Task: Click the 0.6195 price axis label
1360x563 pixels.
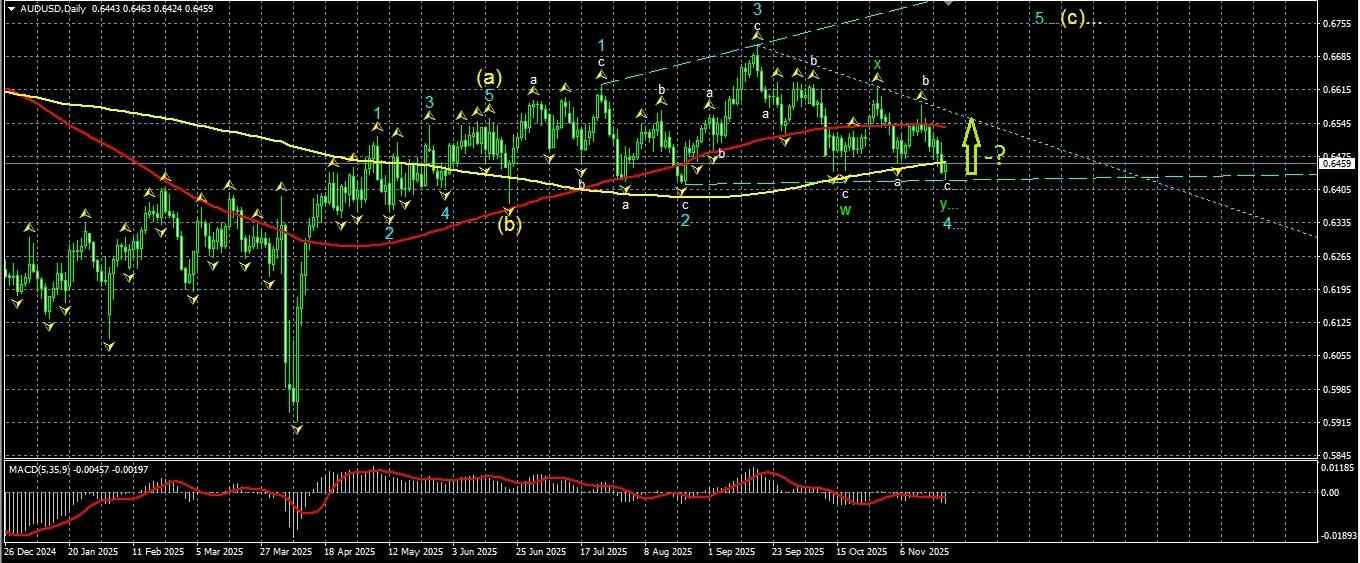Action: coord(1336,289)
